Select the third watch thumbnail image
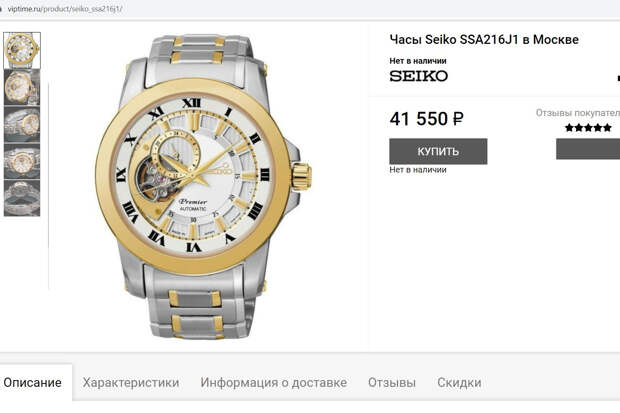This screenshot has width=620, height=413. pyautogui.click(x=22, y=124)
